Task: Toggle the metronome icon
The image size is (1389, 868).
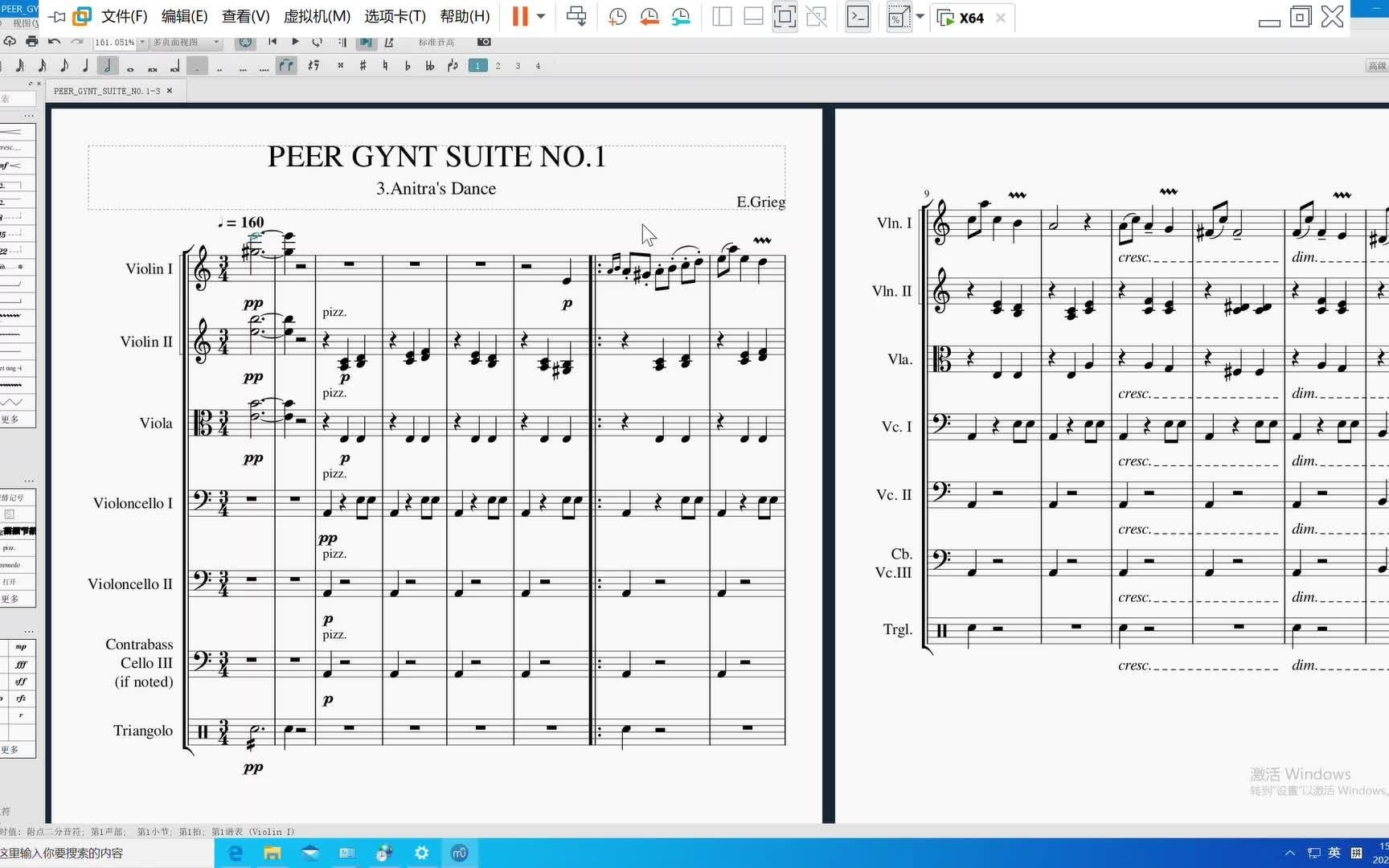Action: [x=389, y=42]
